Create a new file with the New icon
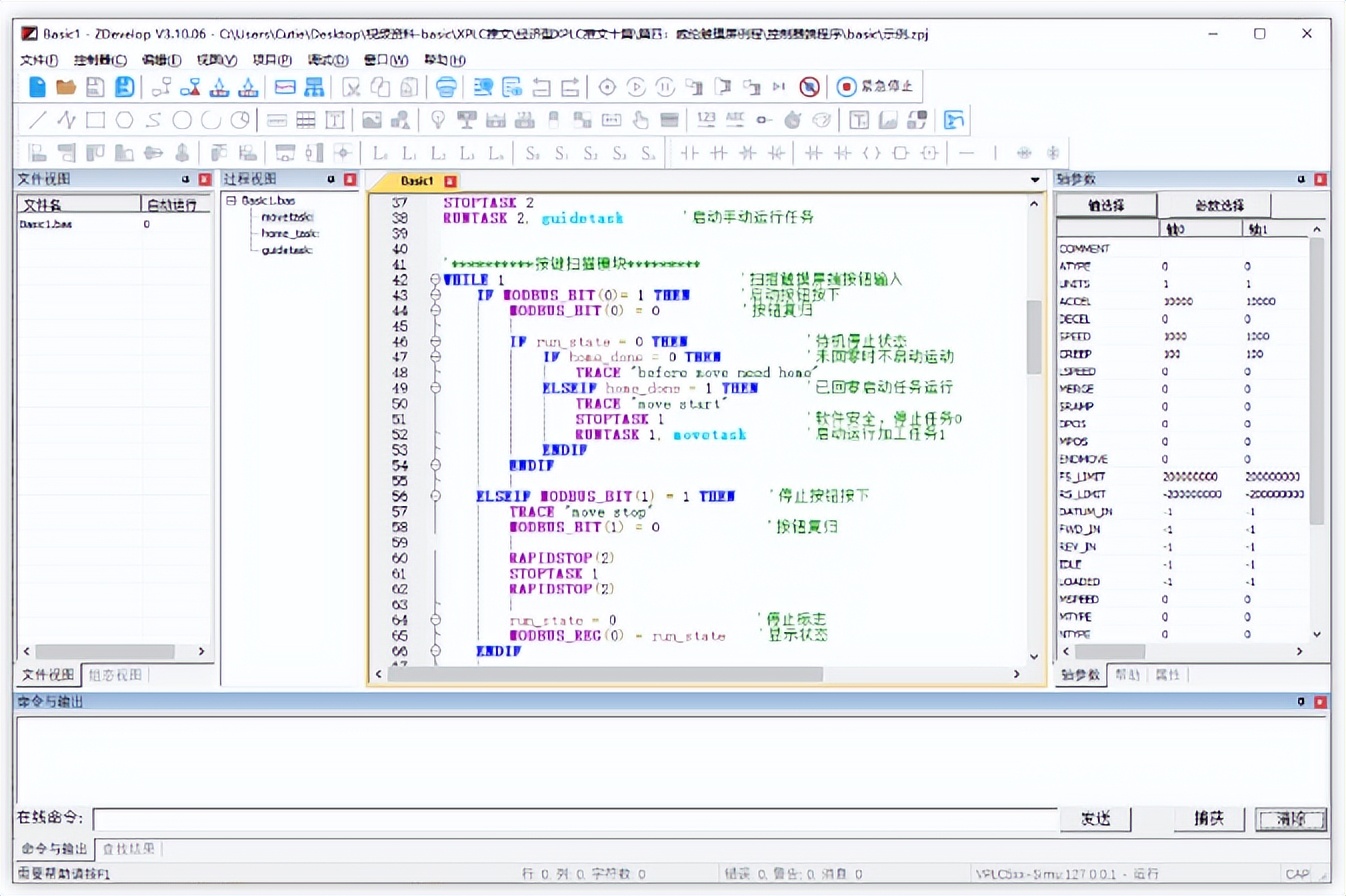Screen dimensions: 1346x896 tap(37, 87)
